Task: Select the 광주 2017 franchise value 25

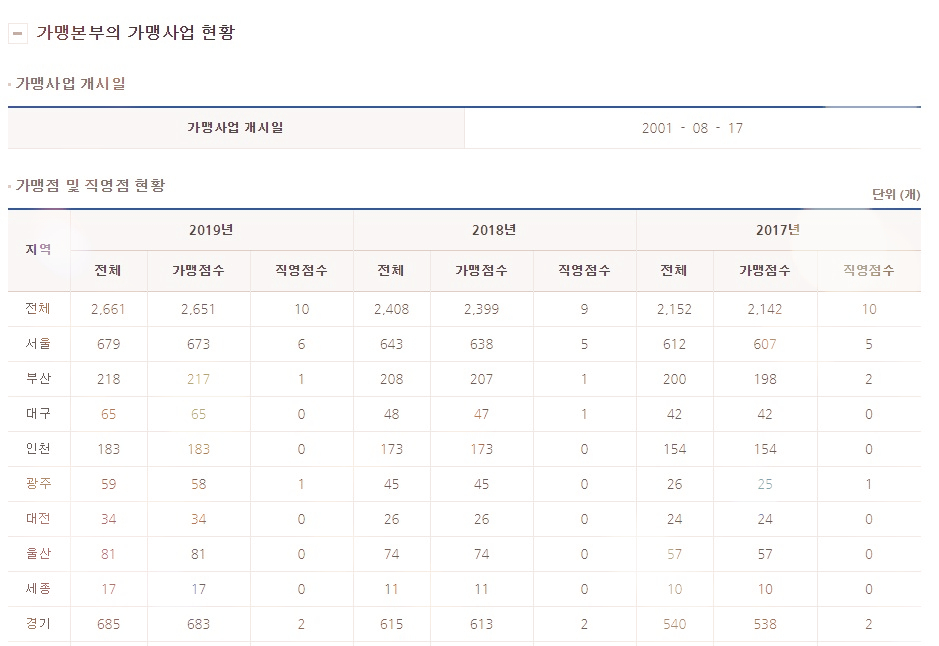Action: pyautogui.click(x=765, y=484)
